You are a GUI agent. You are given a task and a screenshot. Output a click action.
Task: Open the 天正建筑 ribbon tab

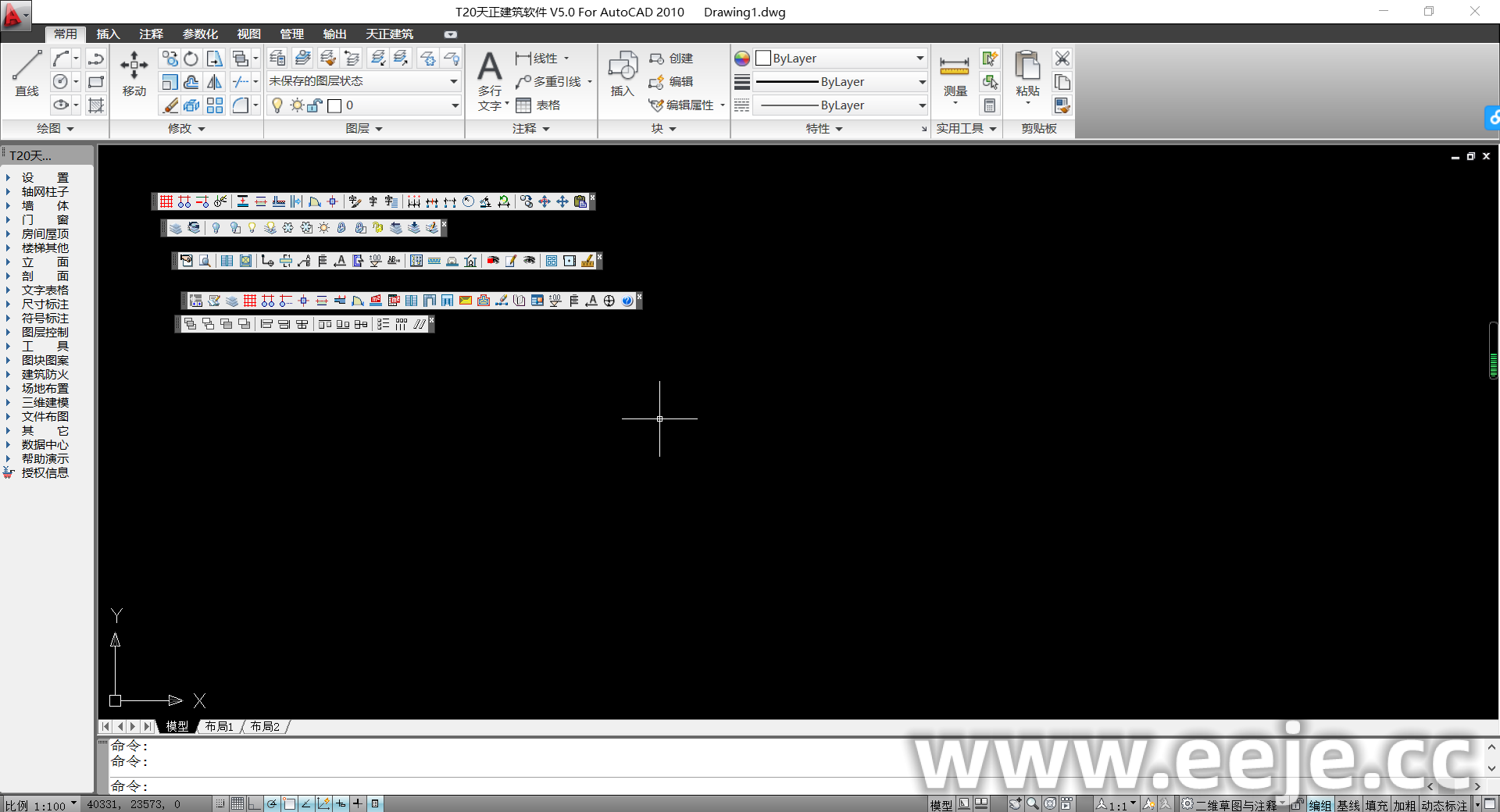tap(389, 34)
